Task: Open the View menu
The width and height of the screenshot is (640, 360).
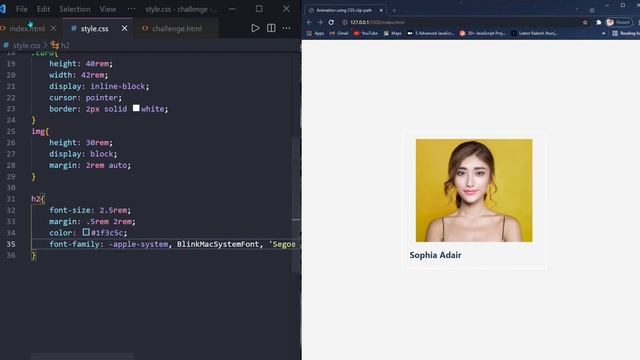Action: (108, 9)
